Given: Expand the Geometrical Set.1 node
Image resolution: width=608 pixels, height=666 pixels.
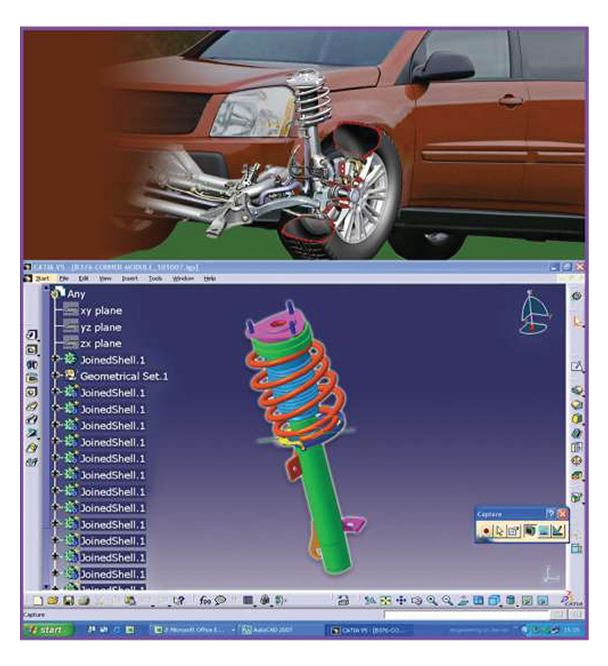Looking at the screenshot, I should [x=55, y=375].
